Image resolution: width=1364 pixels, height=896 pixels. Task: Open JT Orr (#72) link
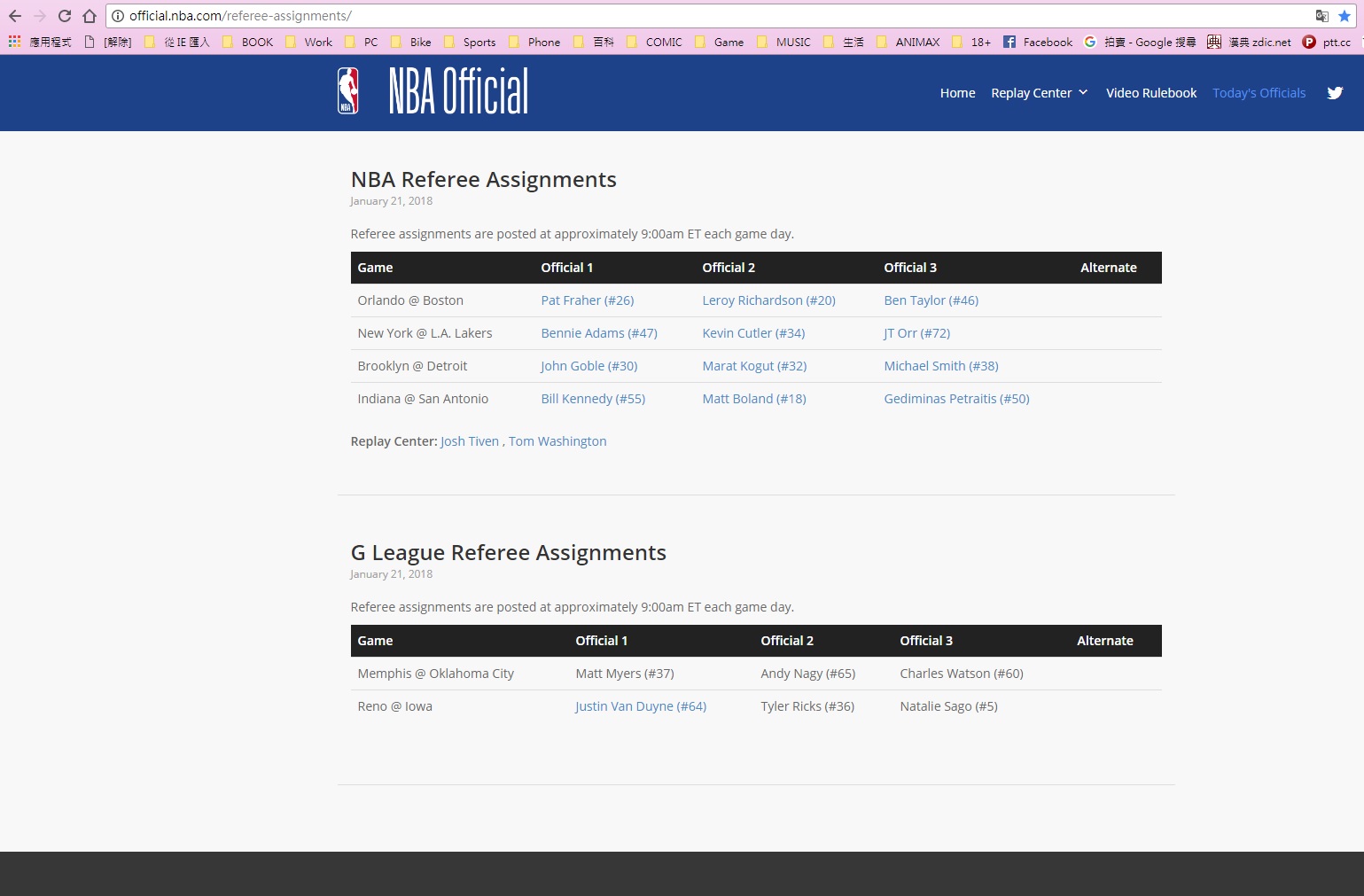pyautogui.click(x=916, y=333)
